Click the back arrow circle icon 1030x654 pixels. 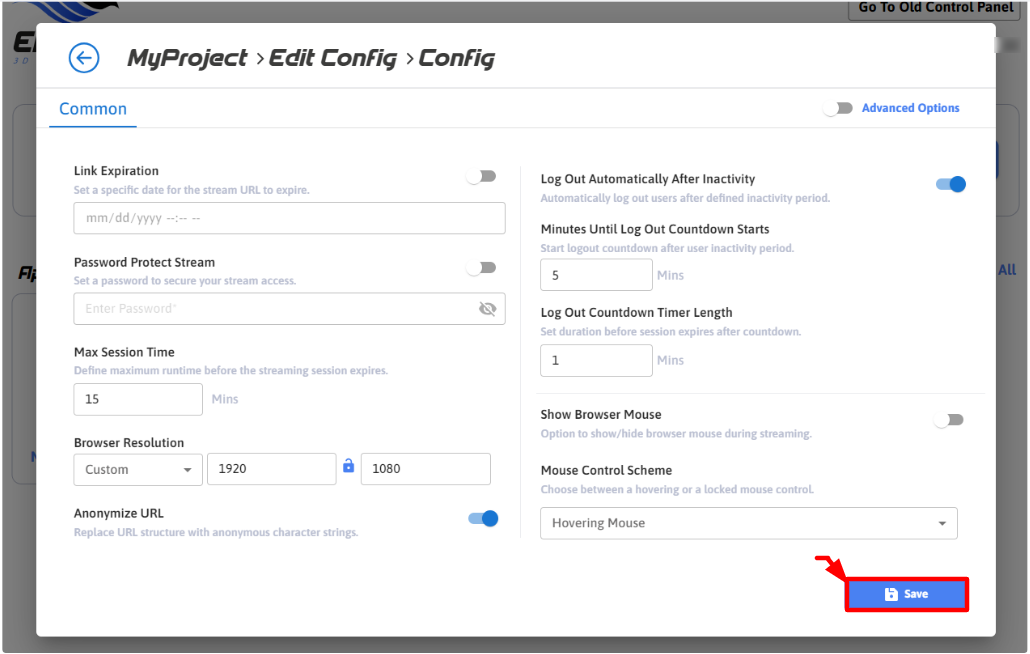pos(84,58)
